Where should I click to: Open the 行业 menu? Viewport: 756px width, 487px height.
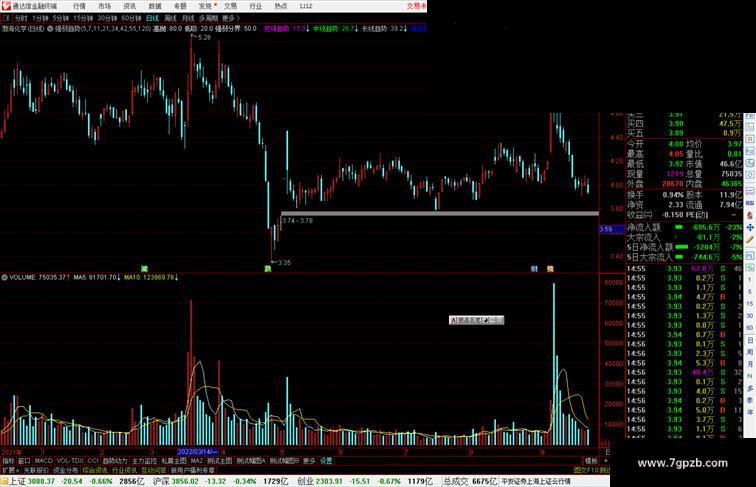(256, 6)
